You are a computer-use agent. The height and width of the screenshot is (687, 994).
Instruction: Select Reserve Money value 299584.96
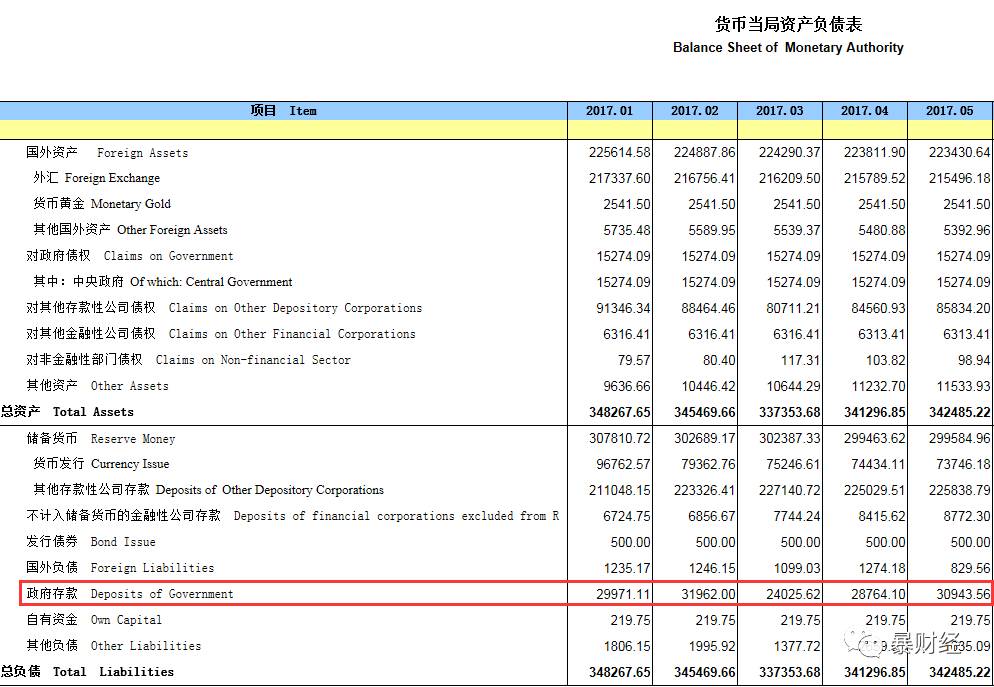click(959, 439)
